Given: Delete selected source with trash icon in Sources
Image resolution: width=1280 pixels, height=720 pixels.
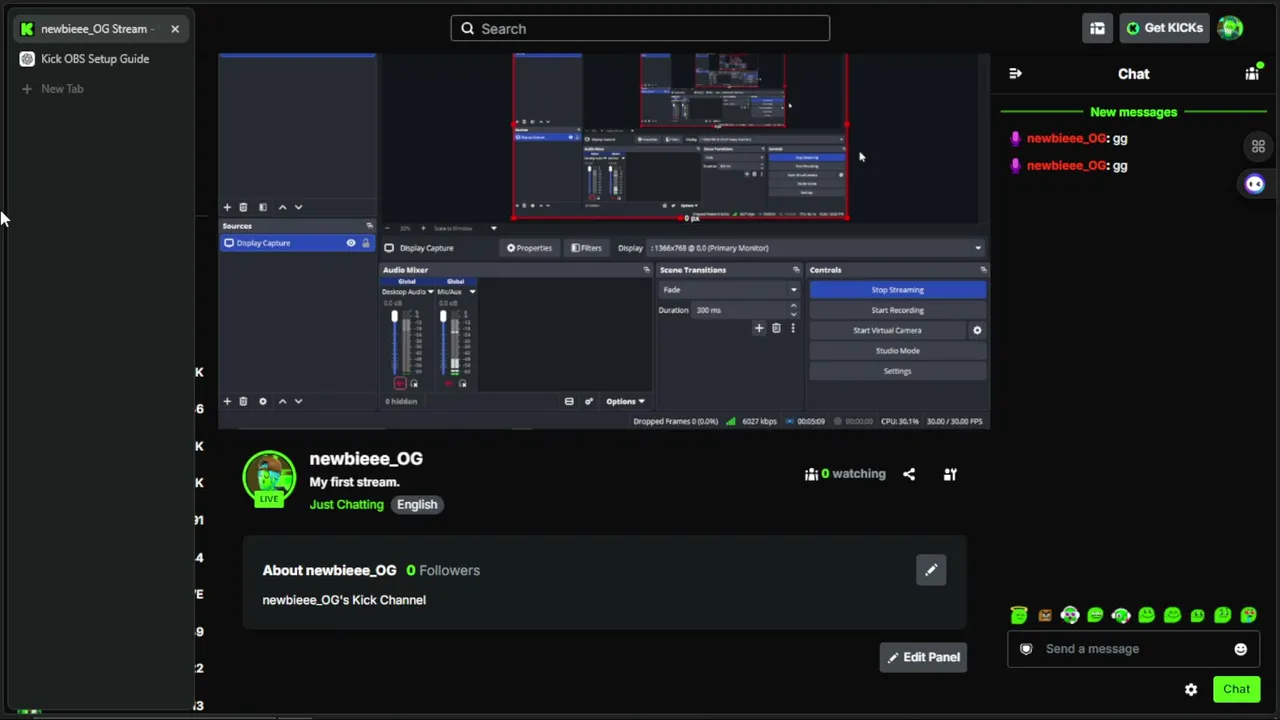Looking at the screenshot, I should (243, 401).
